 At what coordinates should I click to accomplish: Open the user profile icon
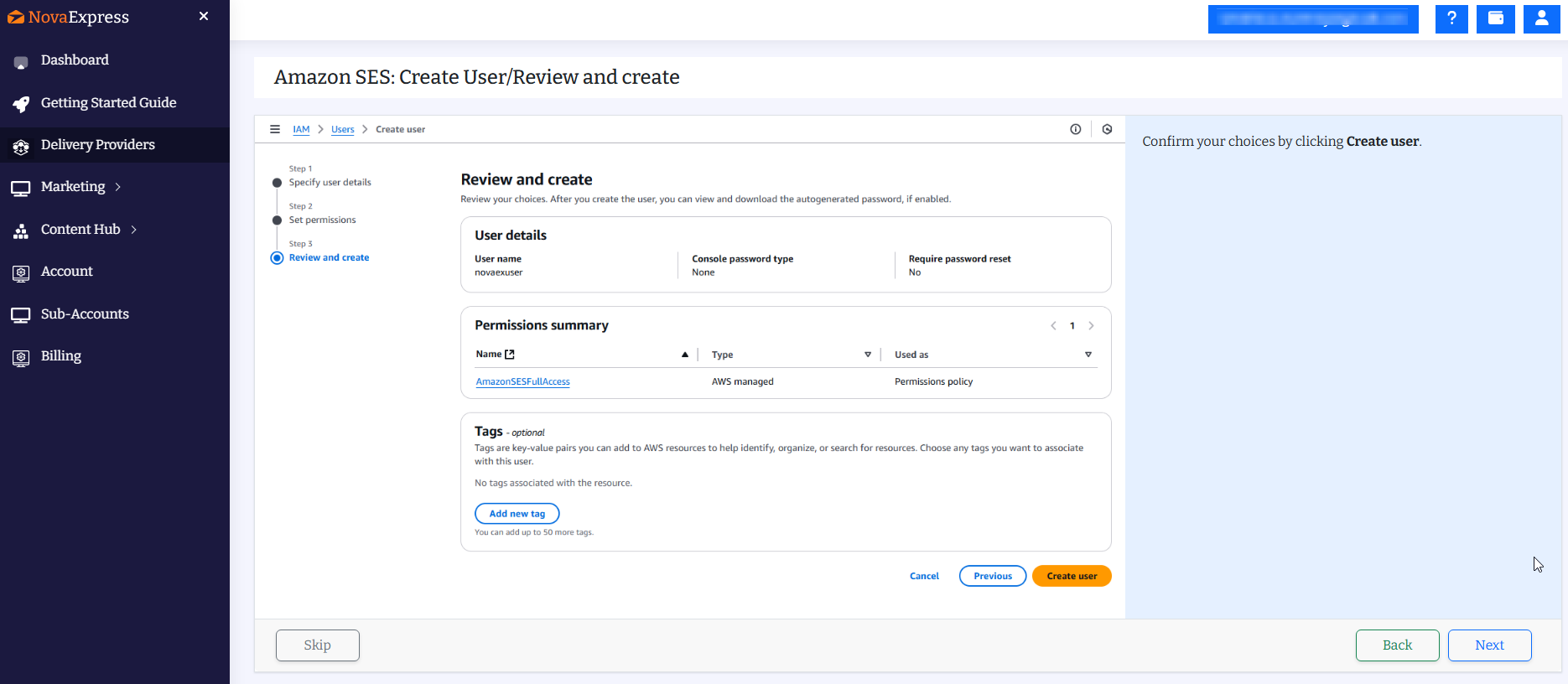coord(1541,18)
